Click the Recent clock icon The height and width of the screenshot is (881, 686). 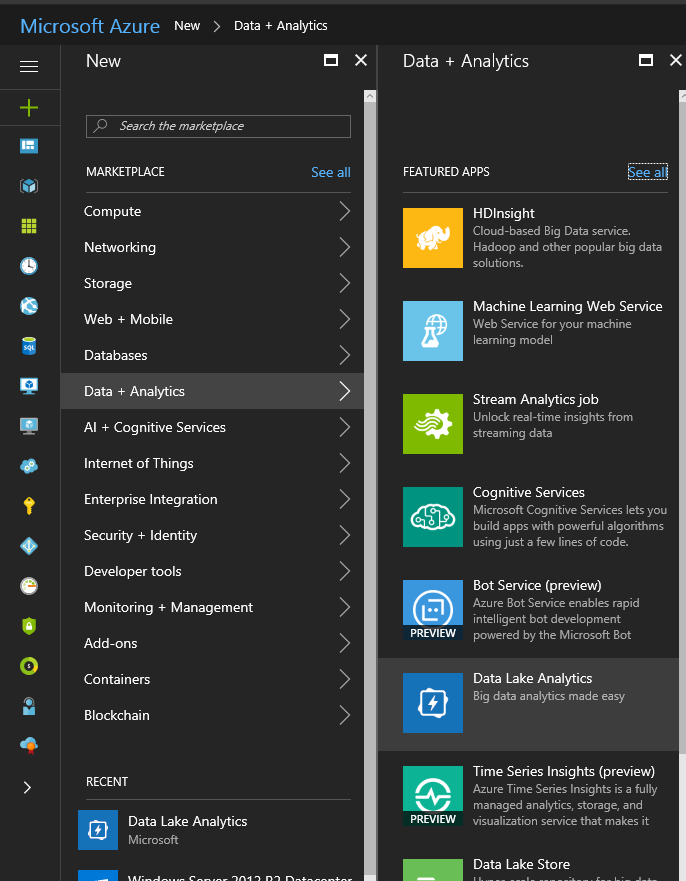pyautogui.click(x=29, y=266)
